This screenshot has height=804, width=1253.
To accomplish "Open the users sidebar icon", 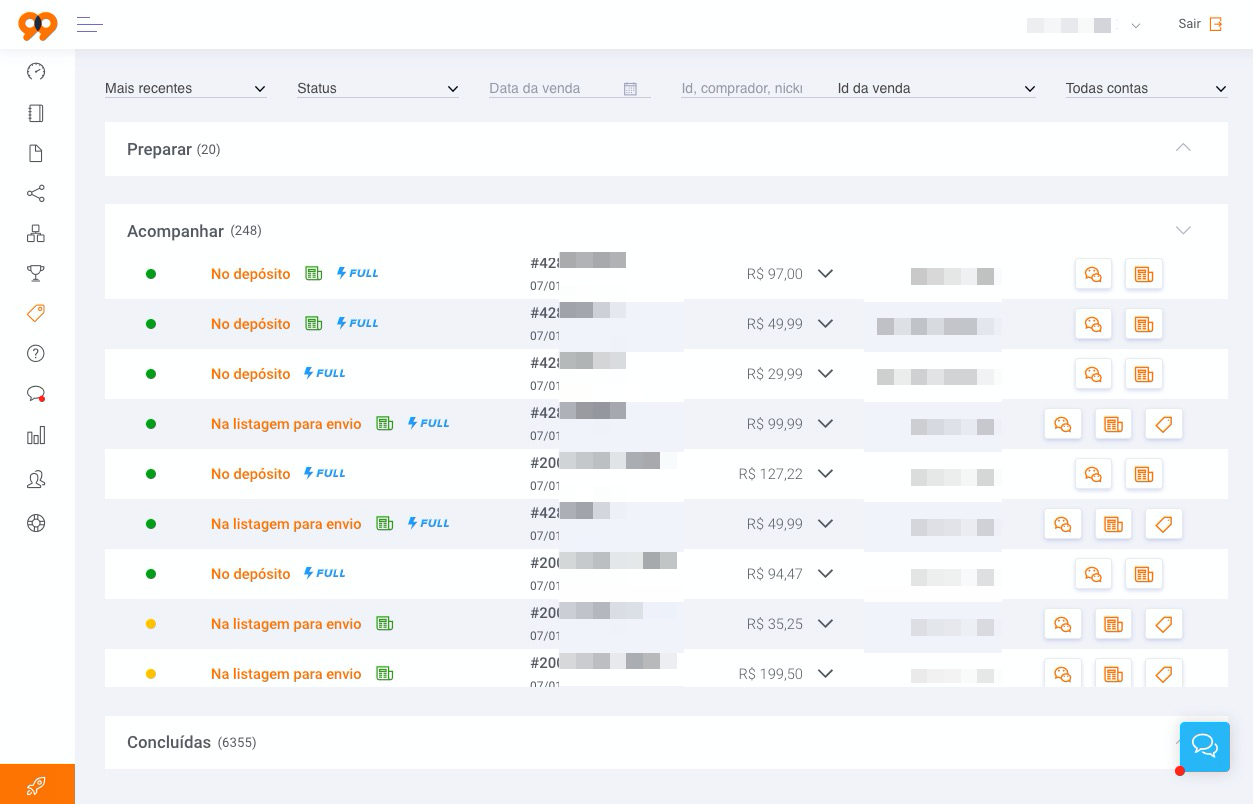I will point(36,480).
